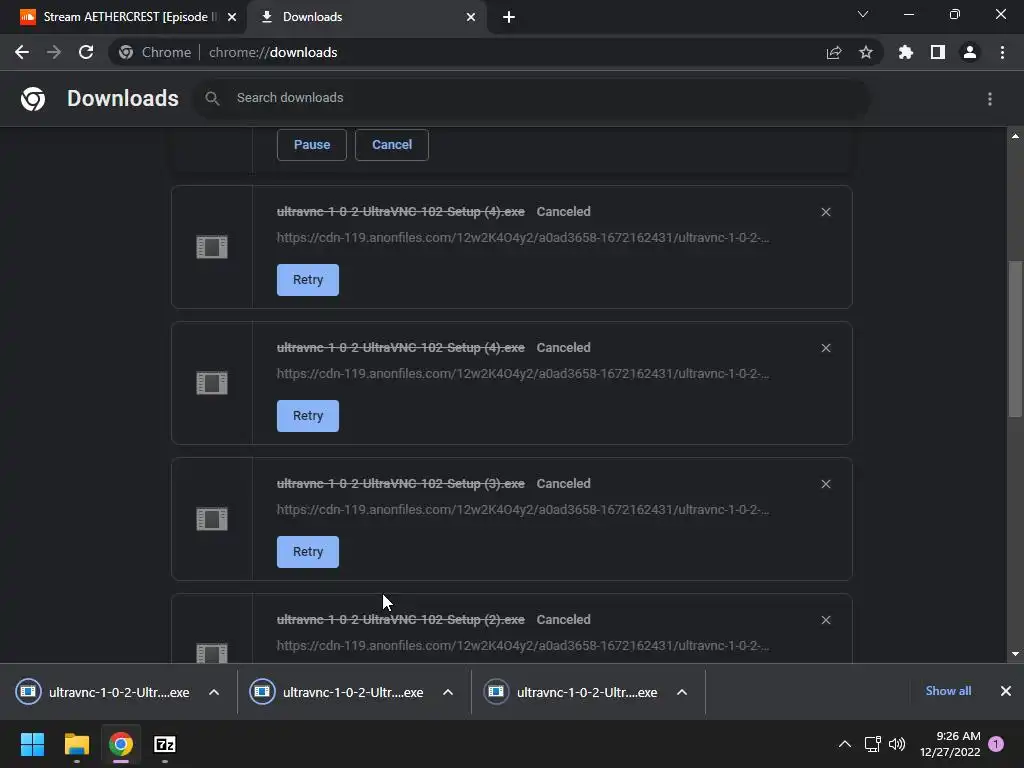Open the Downloads page more actions menu
The width and height of the screenshot is (1024, 768).
[x=990, y=99]
